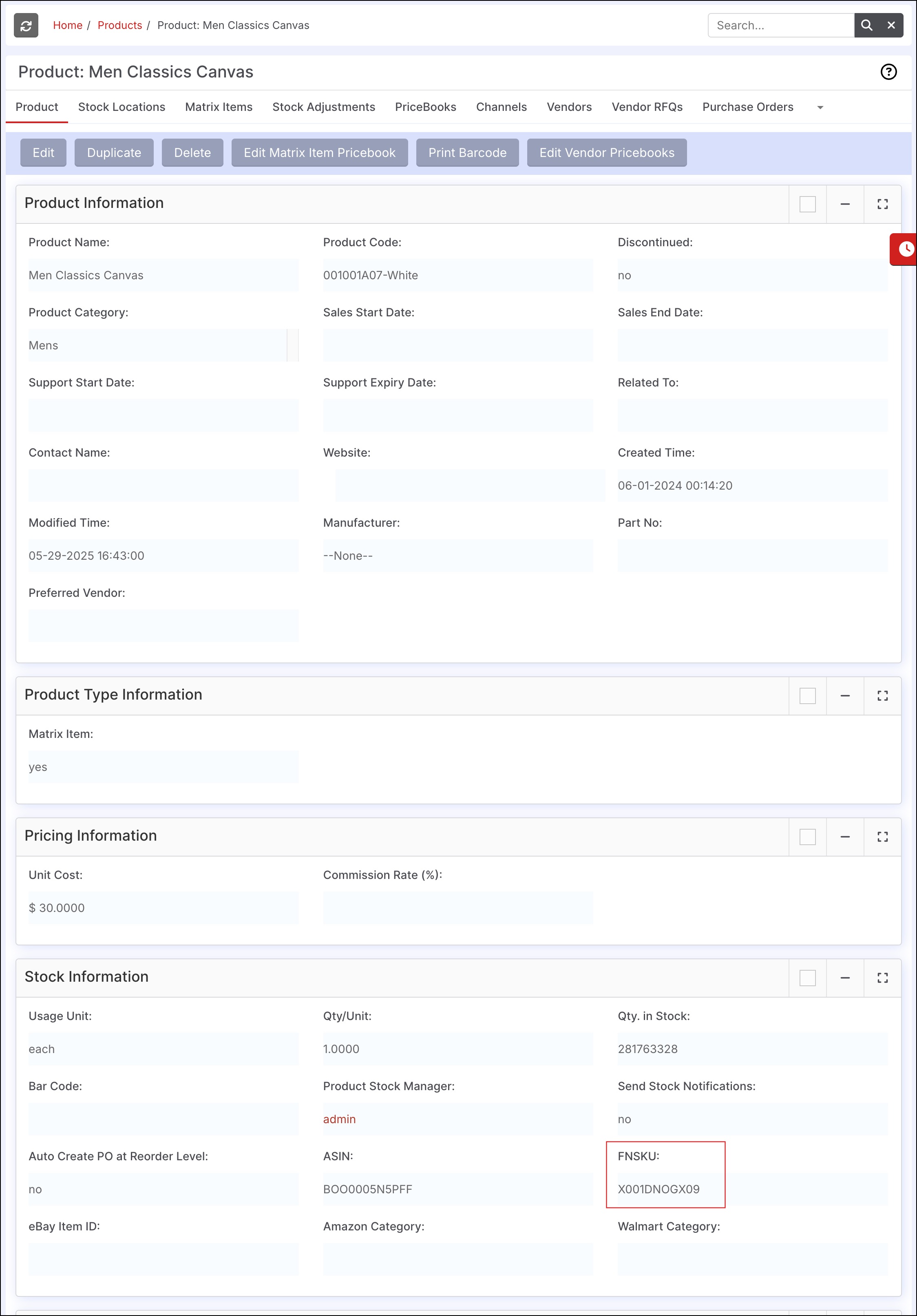Toggle the Product Type Information checkbox
This screenshot has width=917, height=1316.
coord(807,696)
